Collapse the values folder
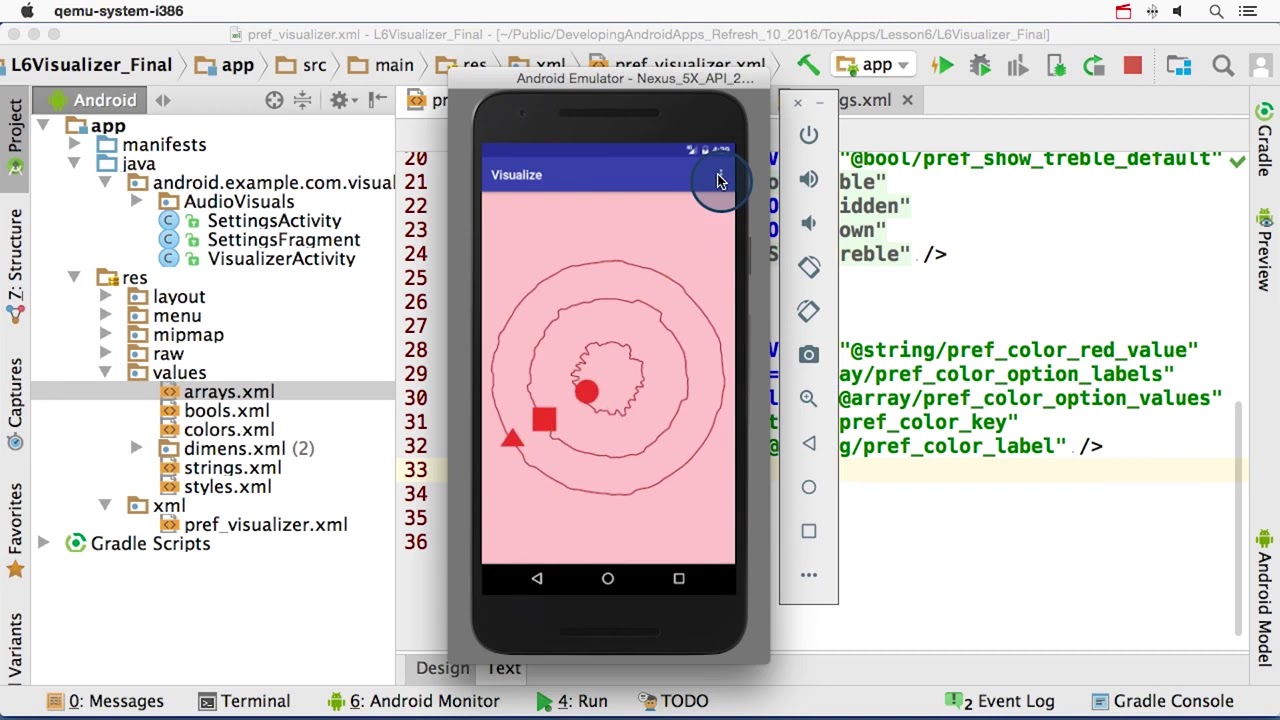 pos(105,373)
